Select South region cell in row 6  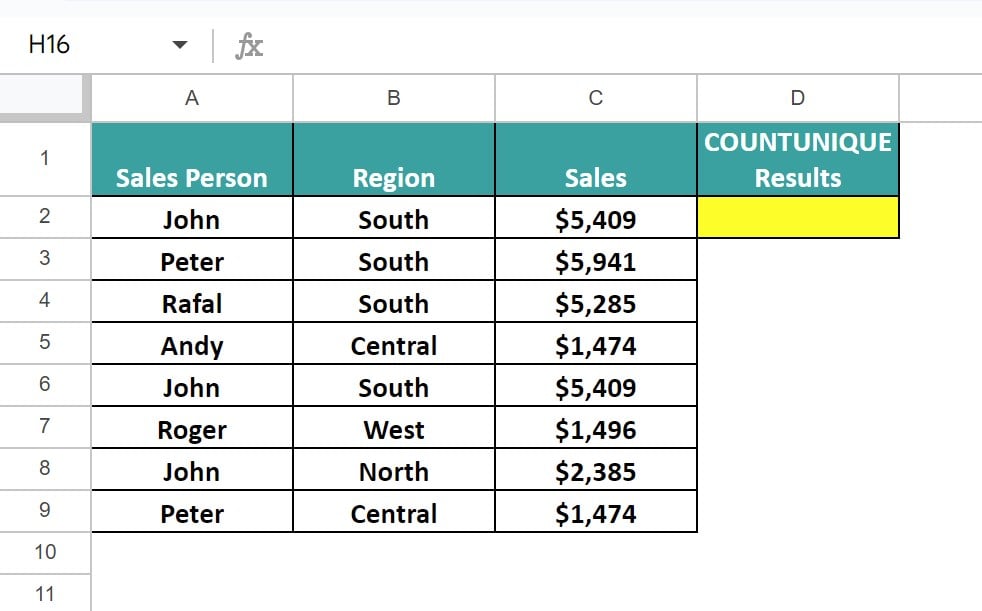[x=394, y=385]
